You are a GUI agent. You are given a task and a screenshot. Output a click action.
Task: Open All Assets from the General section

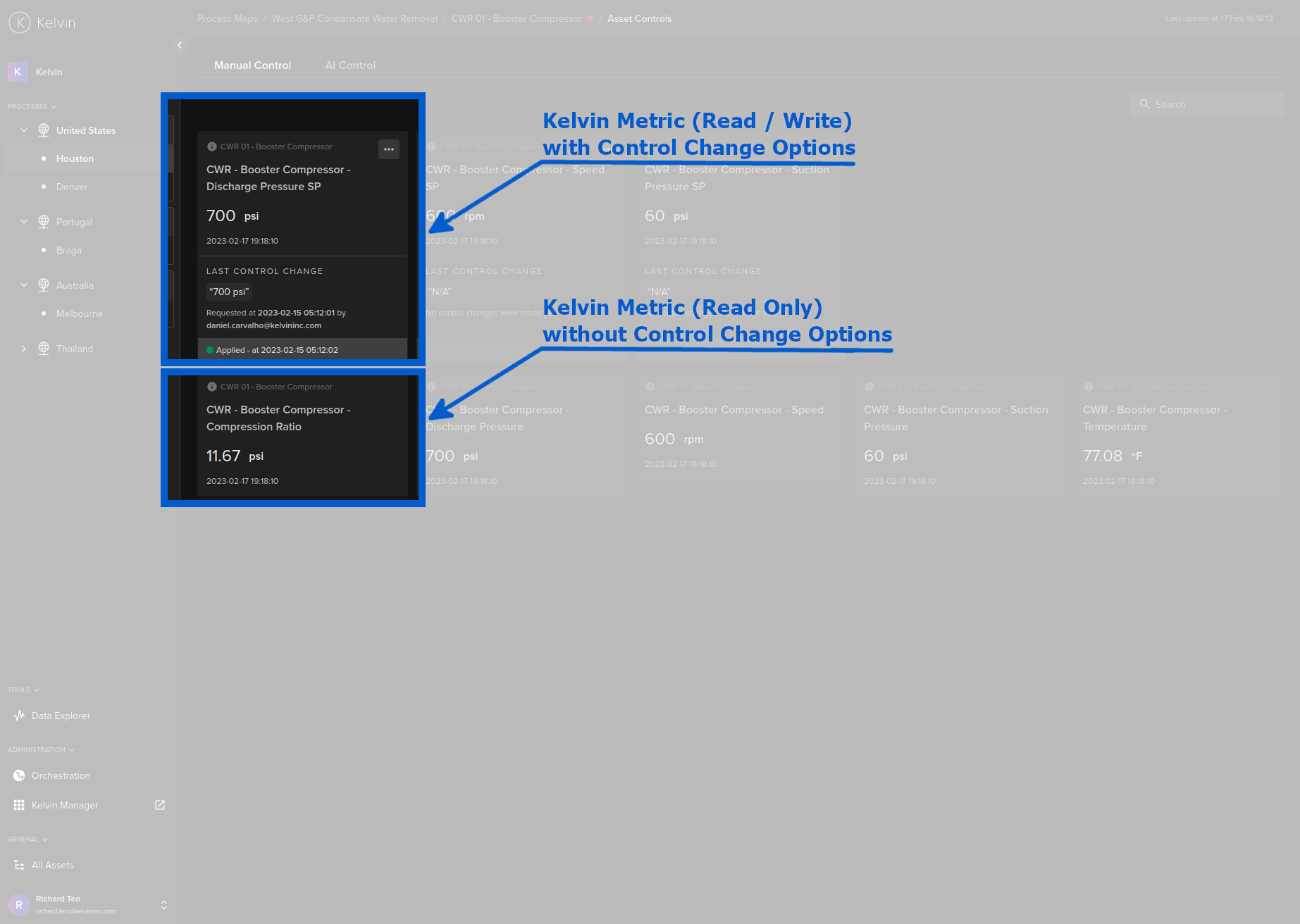pyautogui.click(x=52, y=865)
